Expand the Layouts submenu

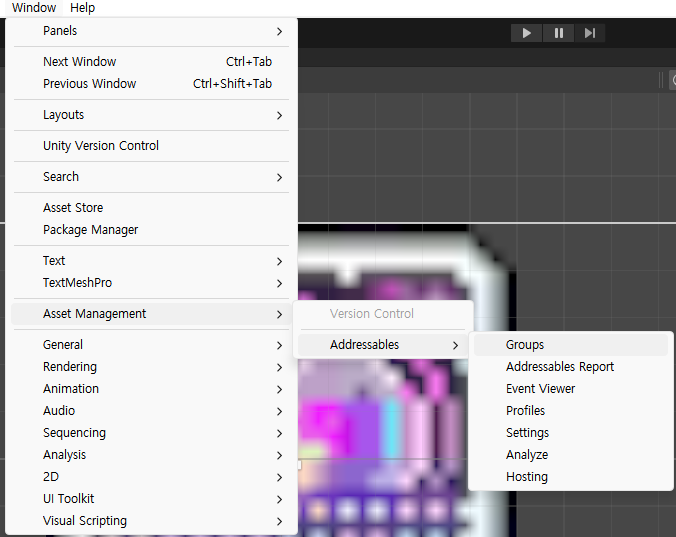click(151, 115)
